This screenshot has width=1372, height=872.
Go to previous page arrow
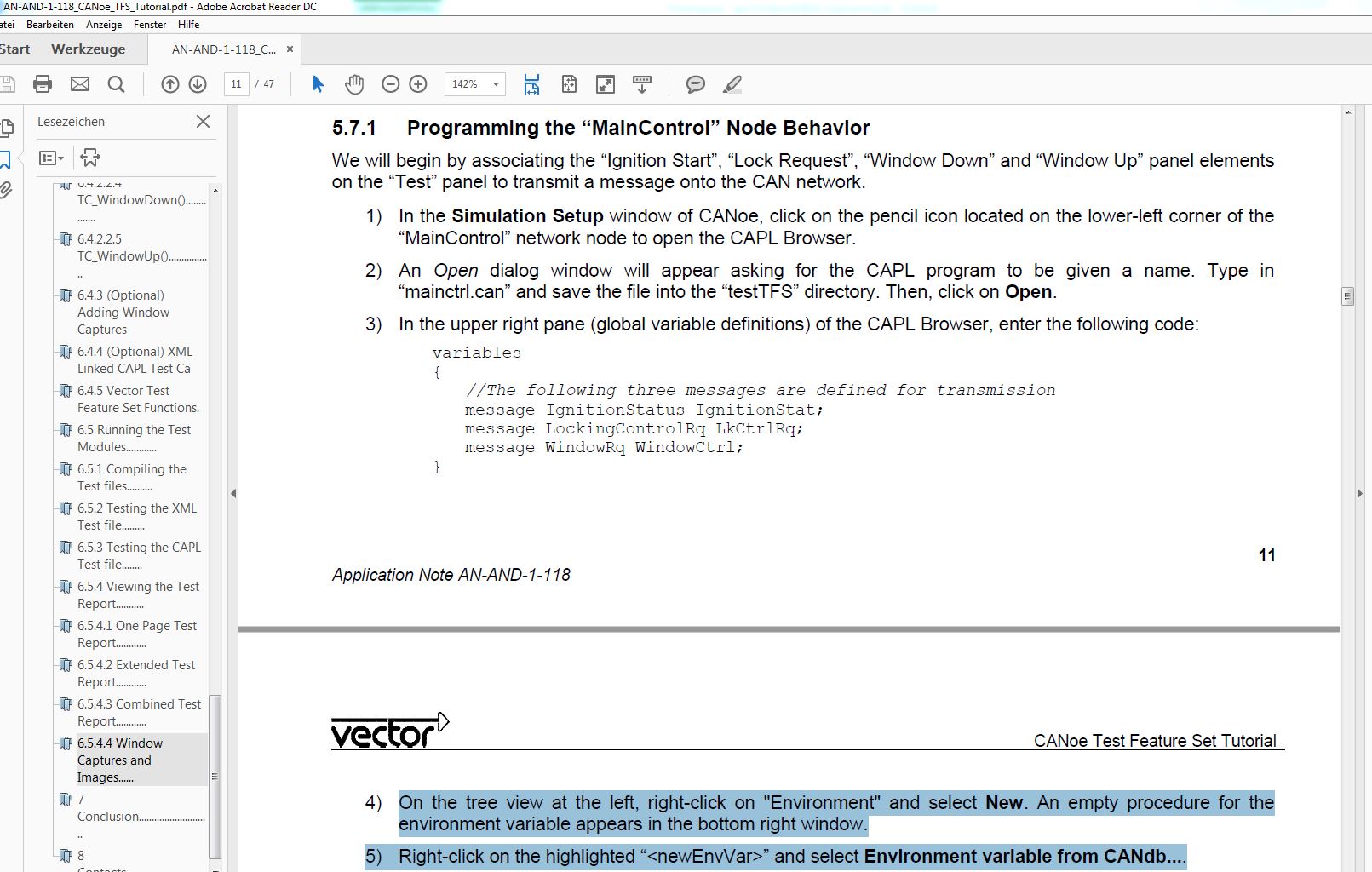[x=170, y=83]
